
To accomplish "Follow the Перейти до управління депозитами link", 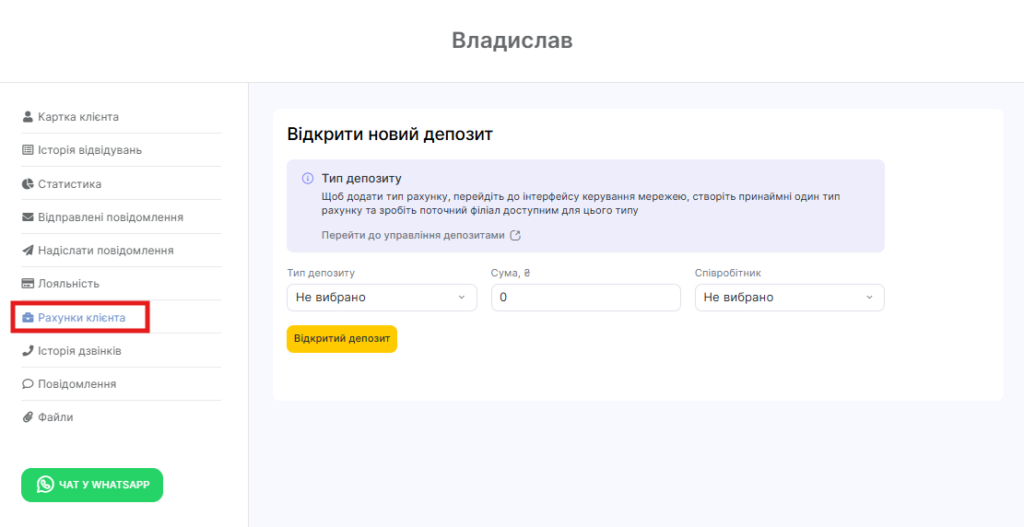I will (413, 236).
